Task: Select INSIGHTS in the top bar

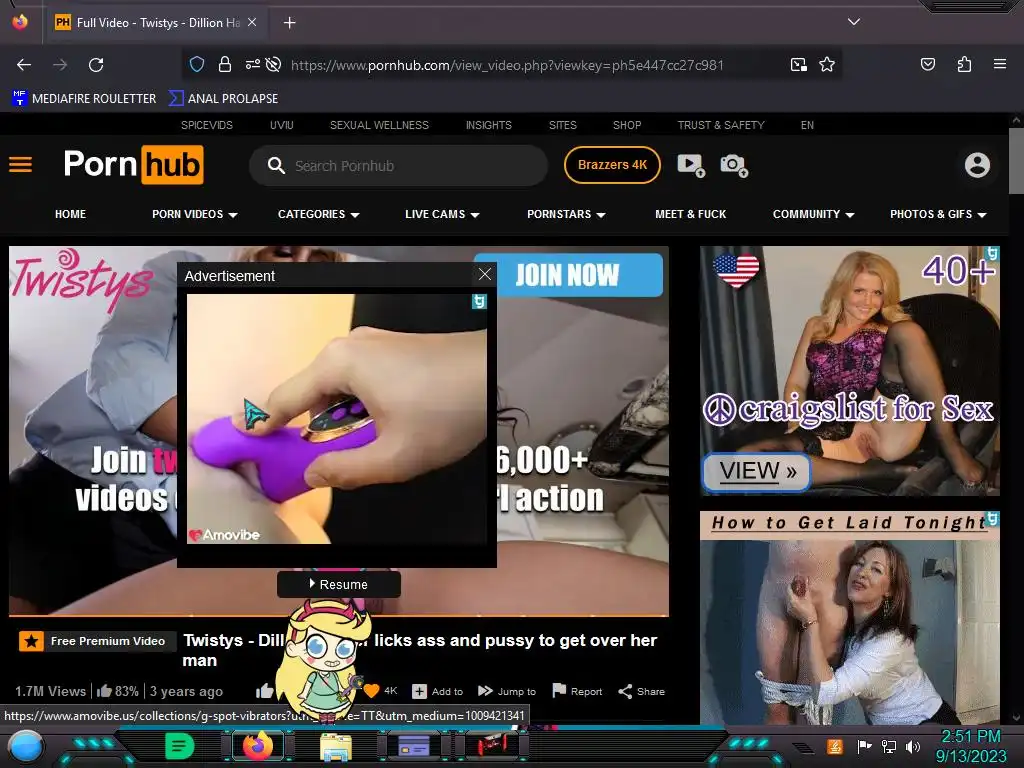Action: (488, 125)
